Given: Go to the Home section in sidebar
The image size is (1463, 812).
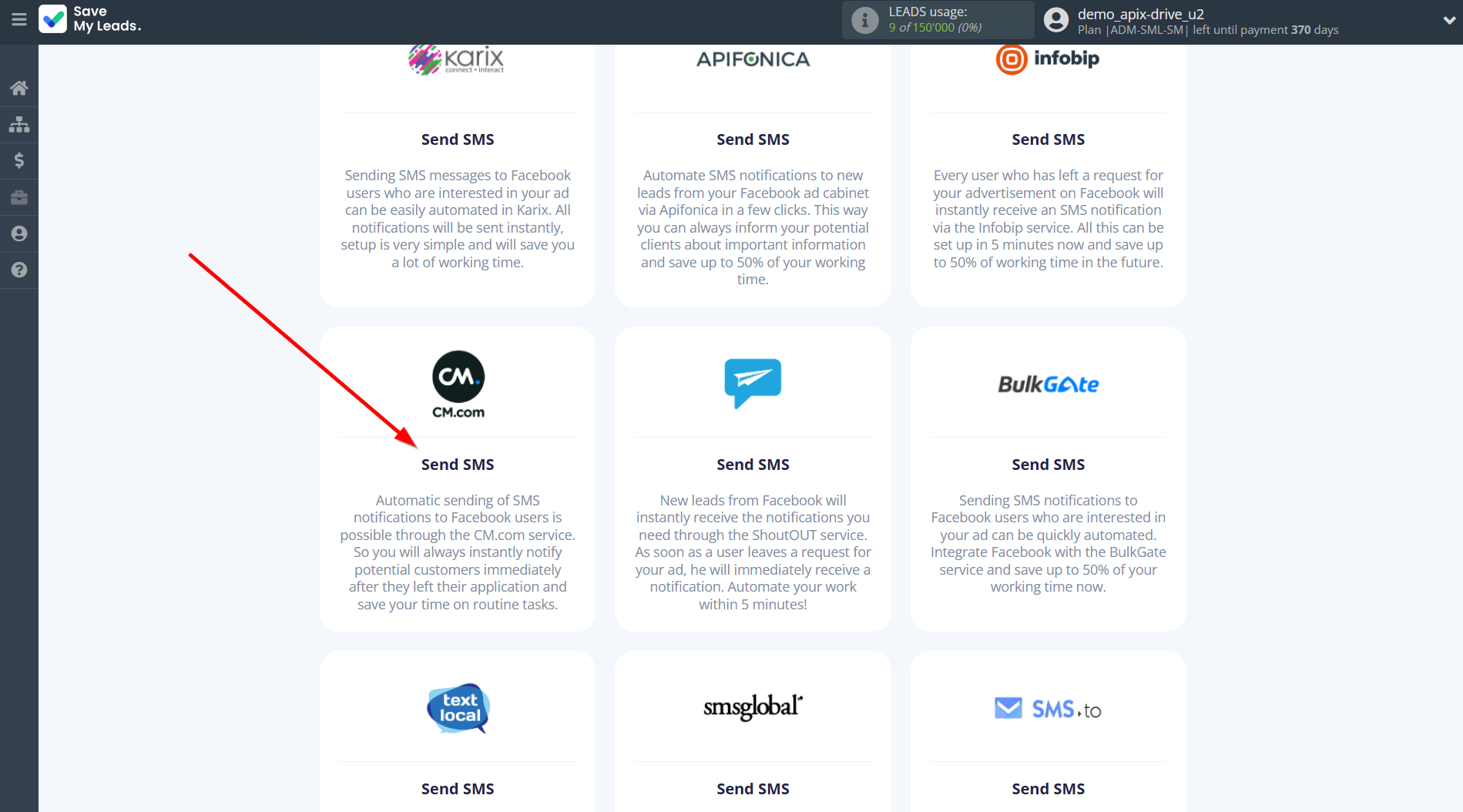Looking at the screenshot, I should (18, 88).
